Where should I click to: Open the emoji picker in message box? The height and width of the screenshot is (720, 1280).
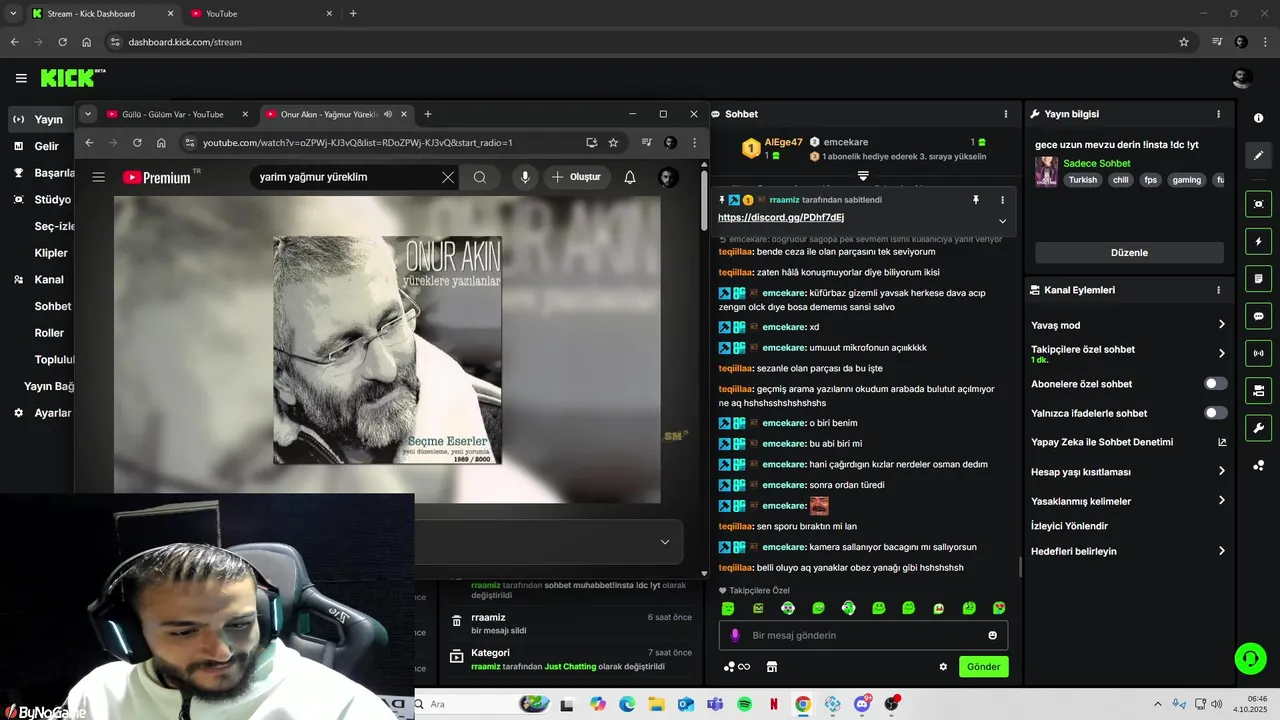[x=992, y=635]
